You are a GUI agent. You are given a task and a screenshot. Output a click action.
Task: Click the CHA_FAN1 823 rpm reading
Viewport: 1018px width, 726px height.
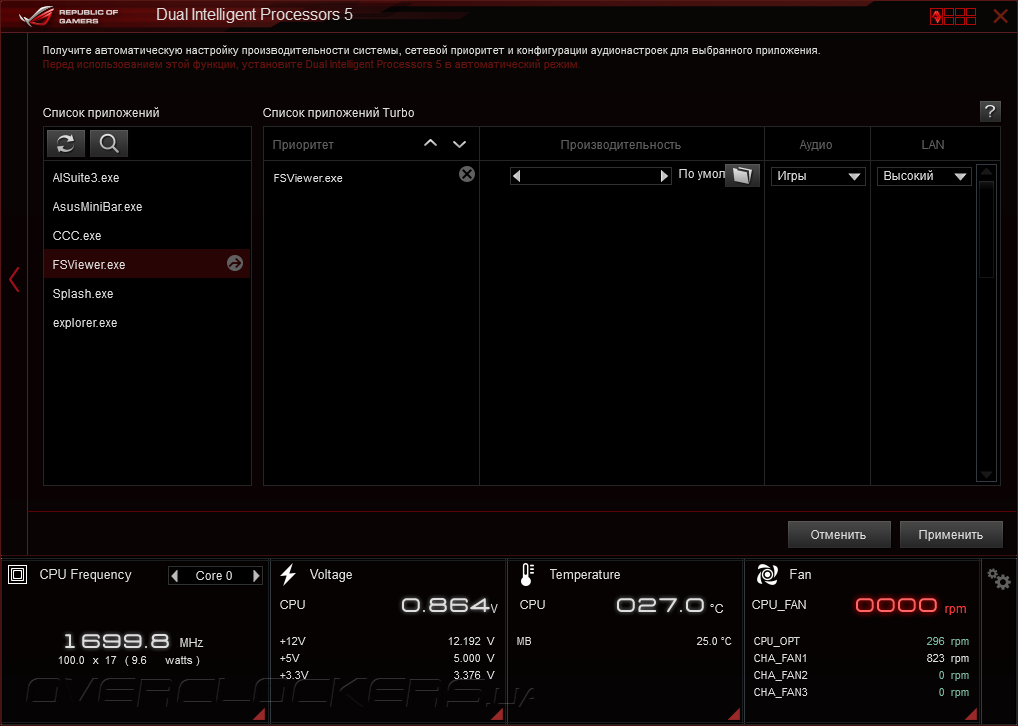(x=947, y=658)
